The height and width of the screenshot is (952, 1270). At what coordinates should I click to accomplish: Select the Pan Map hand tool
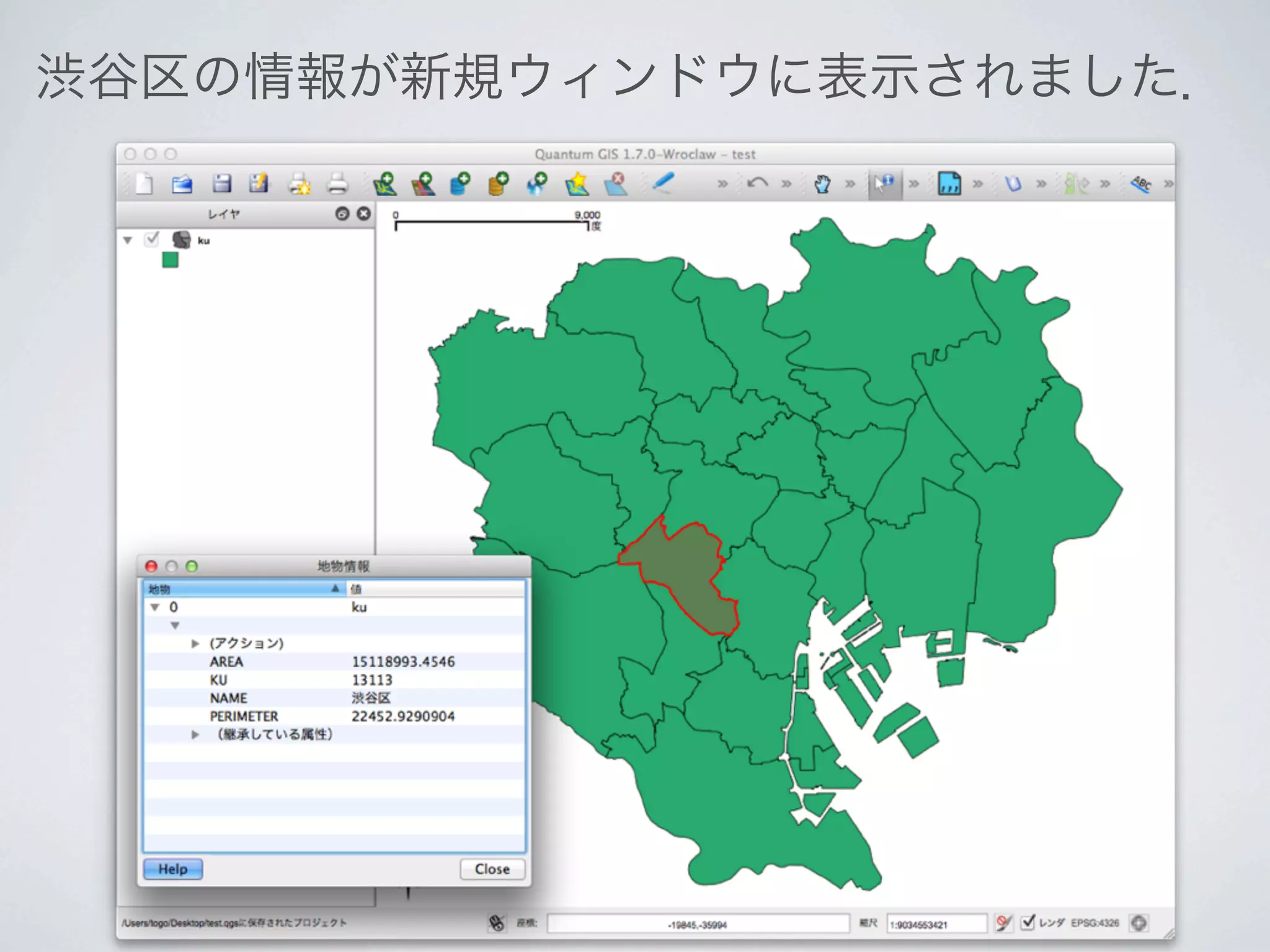click(822, 184)
